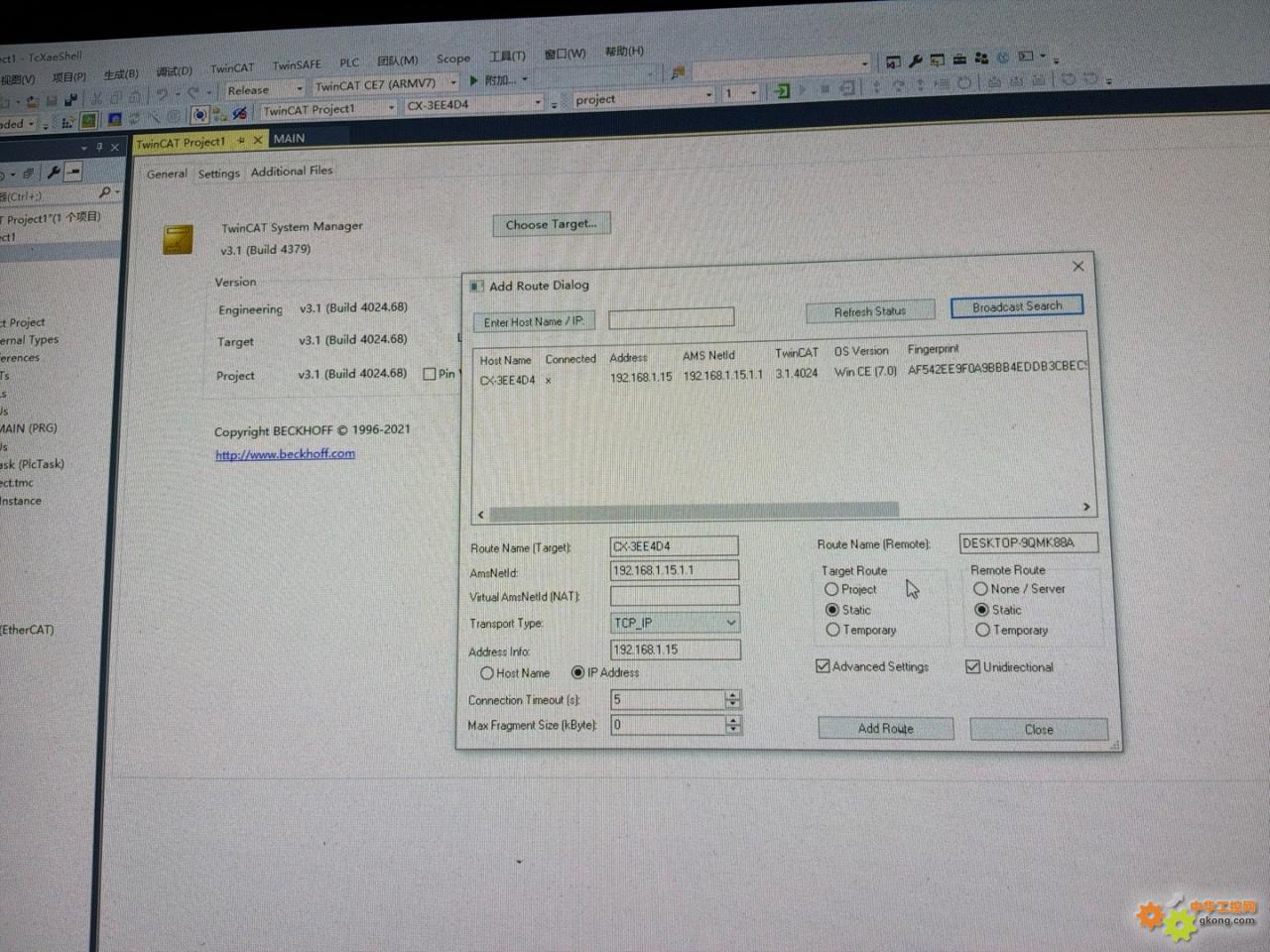Click the pin icon on TwinCAT Project1 tab
Viewport: 1270px width, 952px height.
[241, 141]
